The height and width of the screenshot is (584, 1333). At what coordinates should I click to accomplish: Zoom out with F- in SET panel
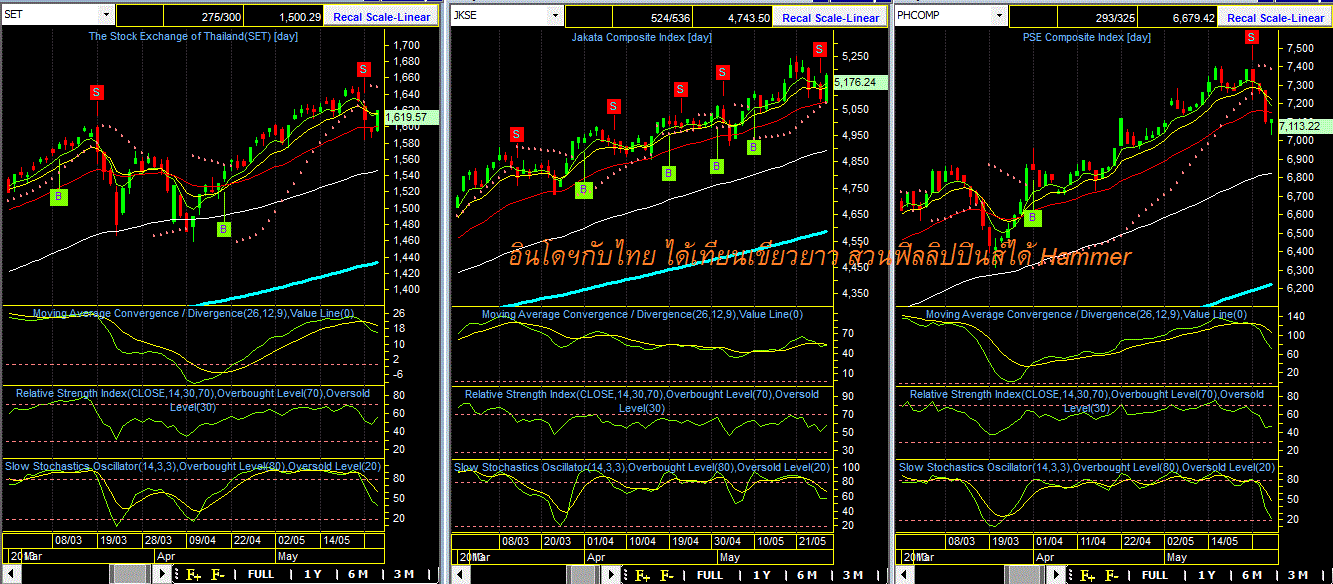click(x=217, y=575)
